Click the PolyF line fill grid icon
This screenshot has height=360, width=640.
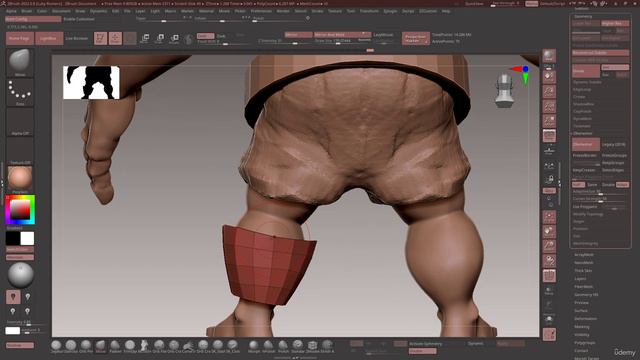point(549,276)
